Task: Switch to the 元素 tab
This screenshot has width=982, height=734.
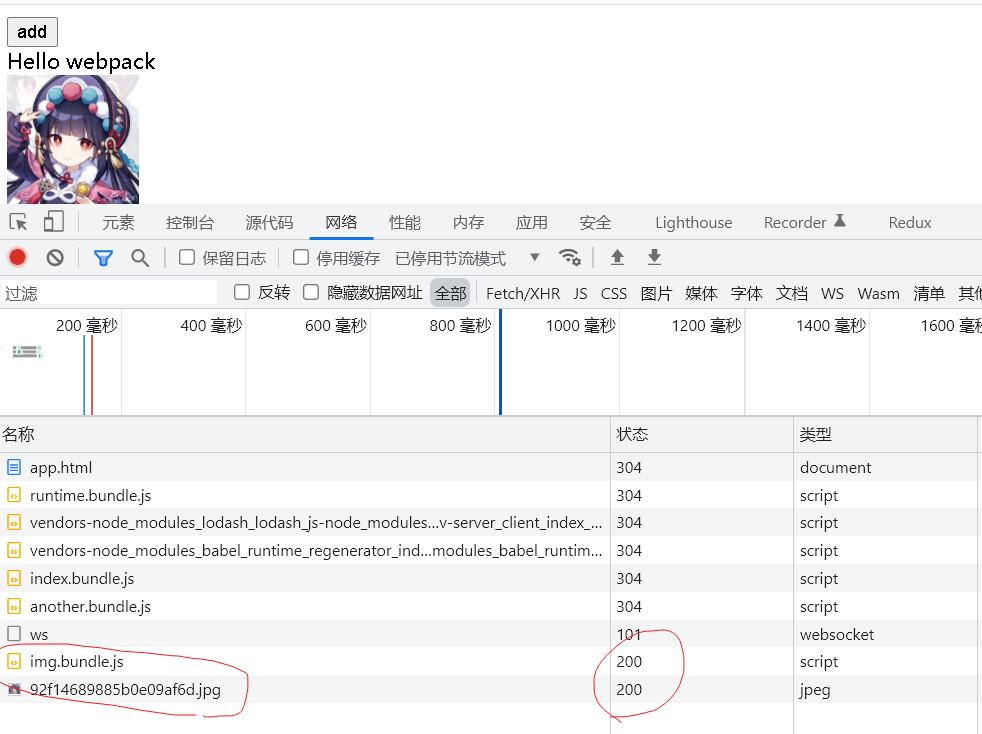Action: [118, 223]
